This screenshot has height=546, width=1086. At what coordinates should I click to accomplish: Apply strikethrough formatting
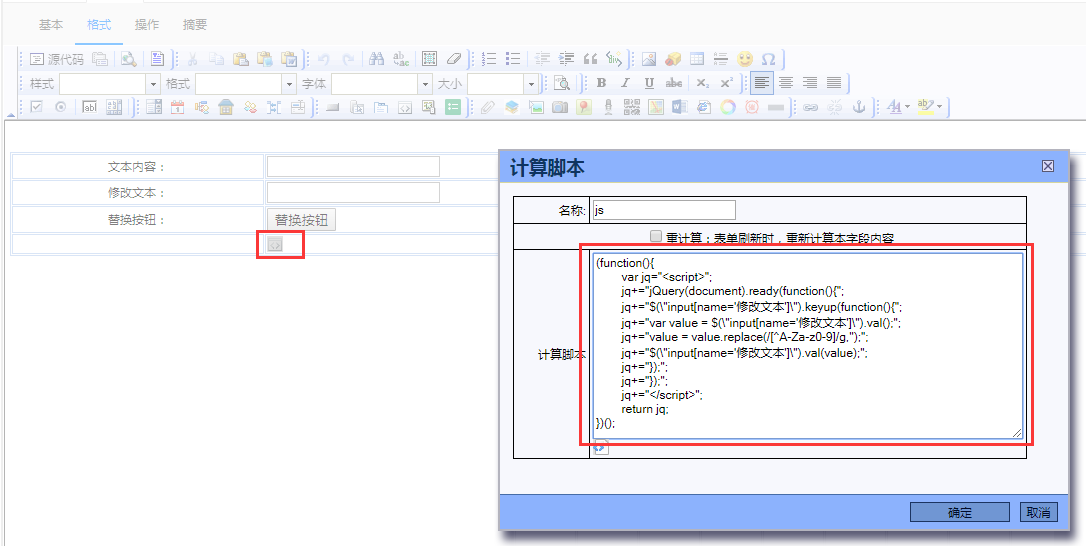[673, 83]
